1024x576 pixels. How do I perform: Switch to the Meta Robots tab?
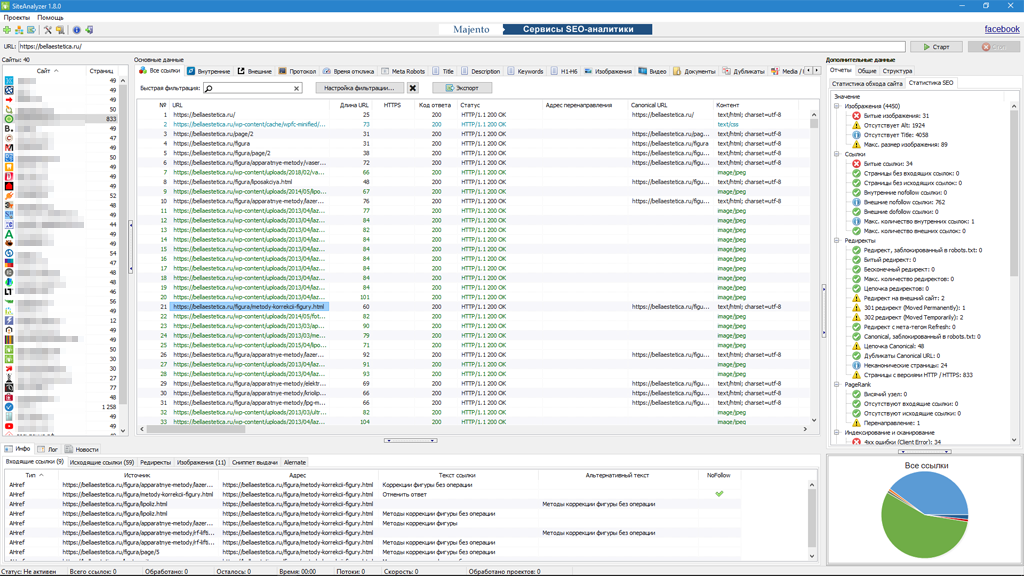(403, 71)
